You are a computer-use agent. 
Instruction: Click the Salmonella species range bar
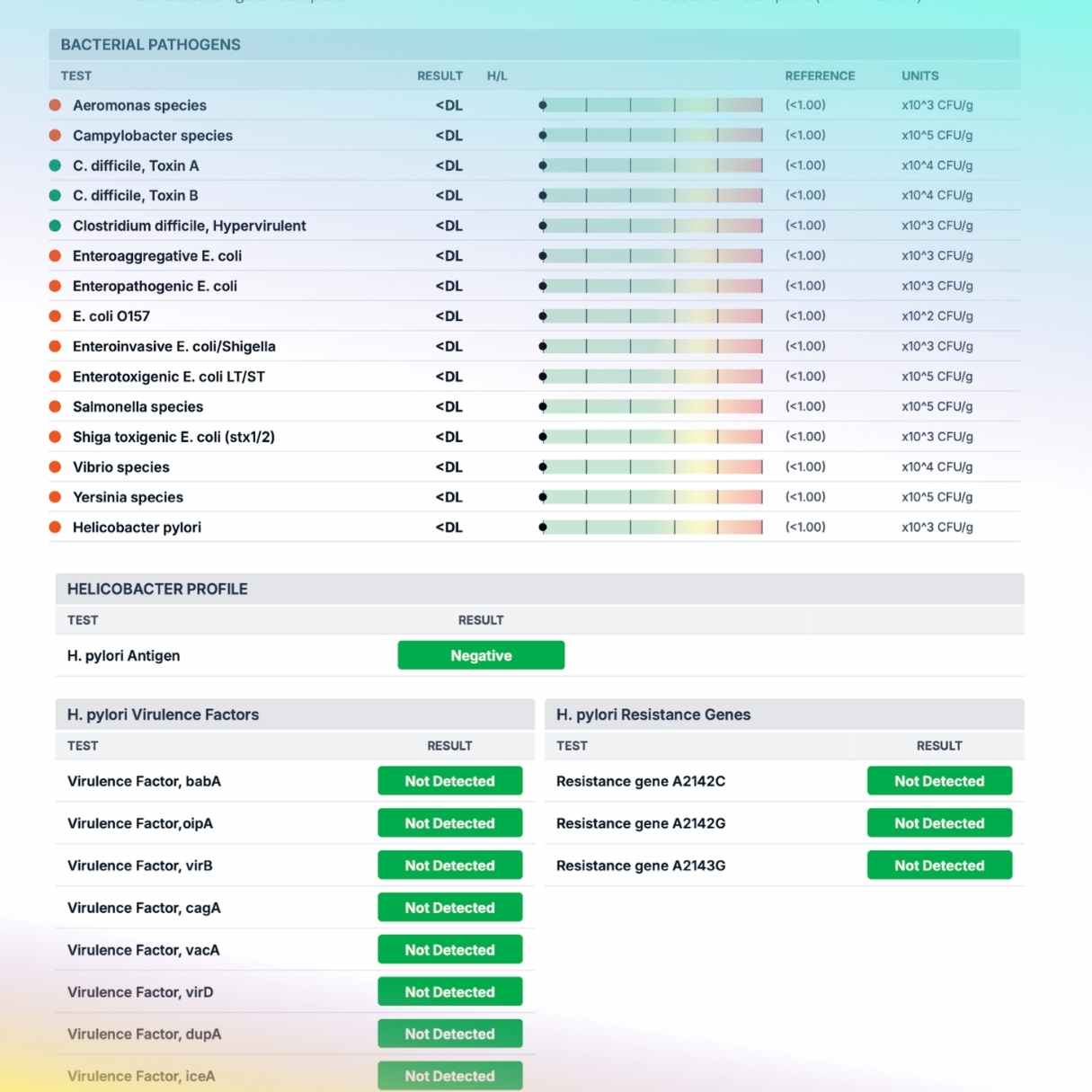tap(652, 406)
